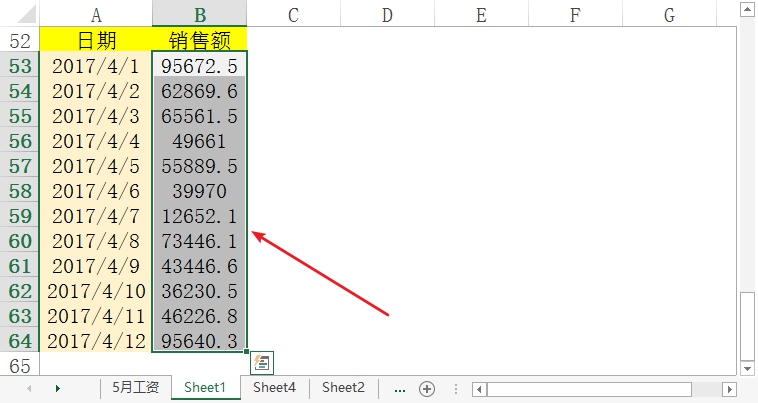This screenshot has width=758, height=403.
Task: Select row 65 header
Action: (x=20, y=365)
